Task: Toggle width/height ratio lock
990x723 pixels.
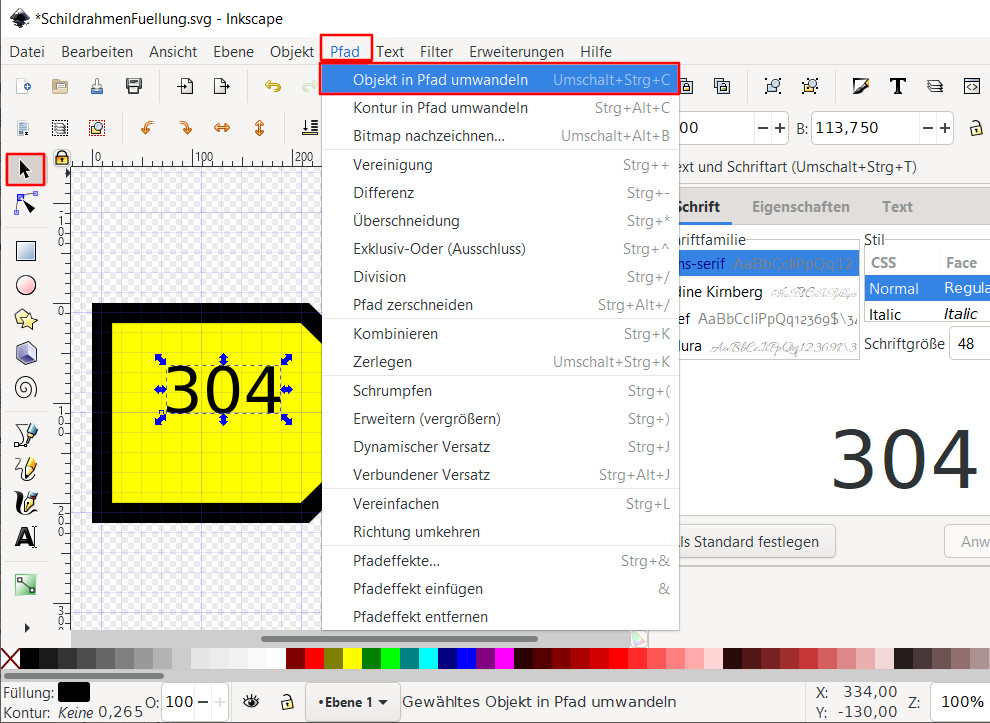Action: point(975,128)
